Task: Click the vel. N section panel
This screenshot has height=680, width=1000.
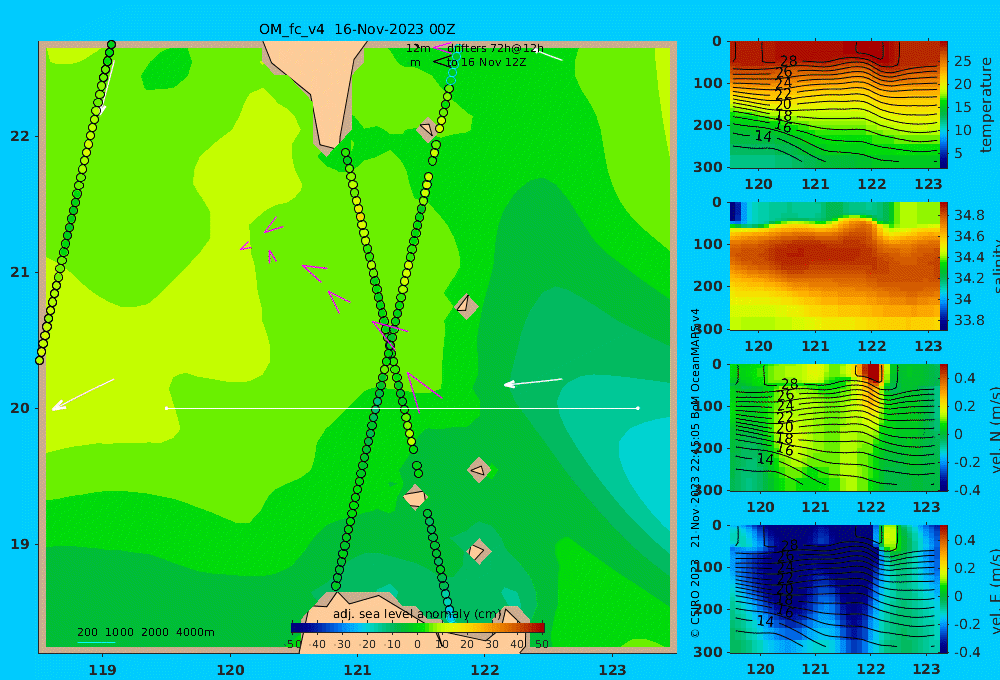Action: (x=834, y=427)
